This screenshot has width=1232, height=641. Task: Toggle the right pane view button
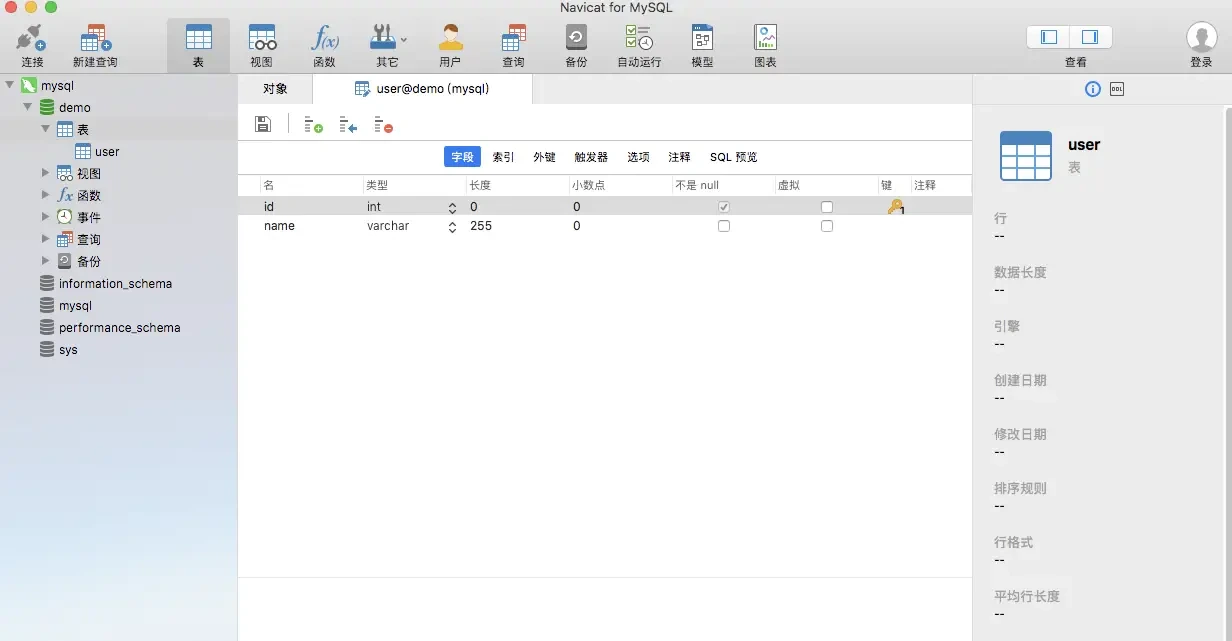point(1091,37)
